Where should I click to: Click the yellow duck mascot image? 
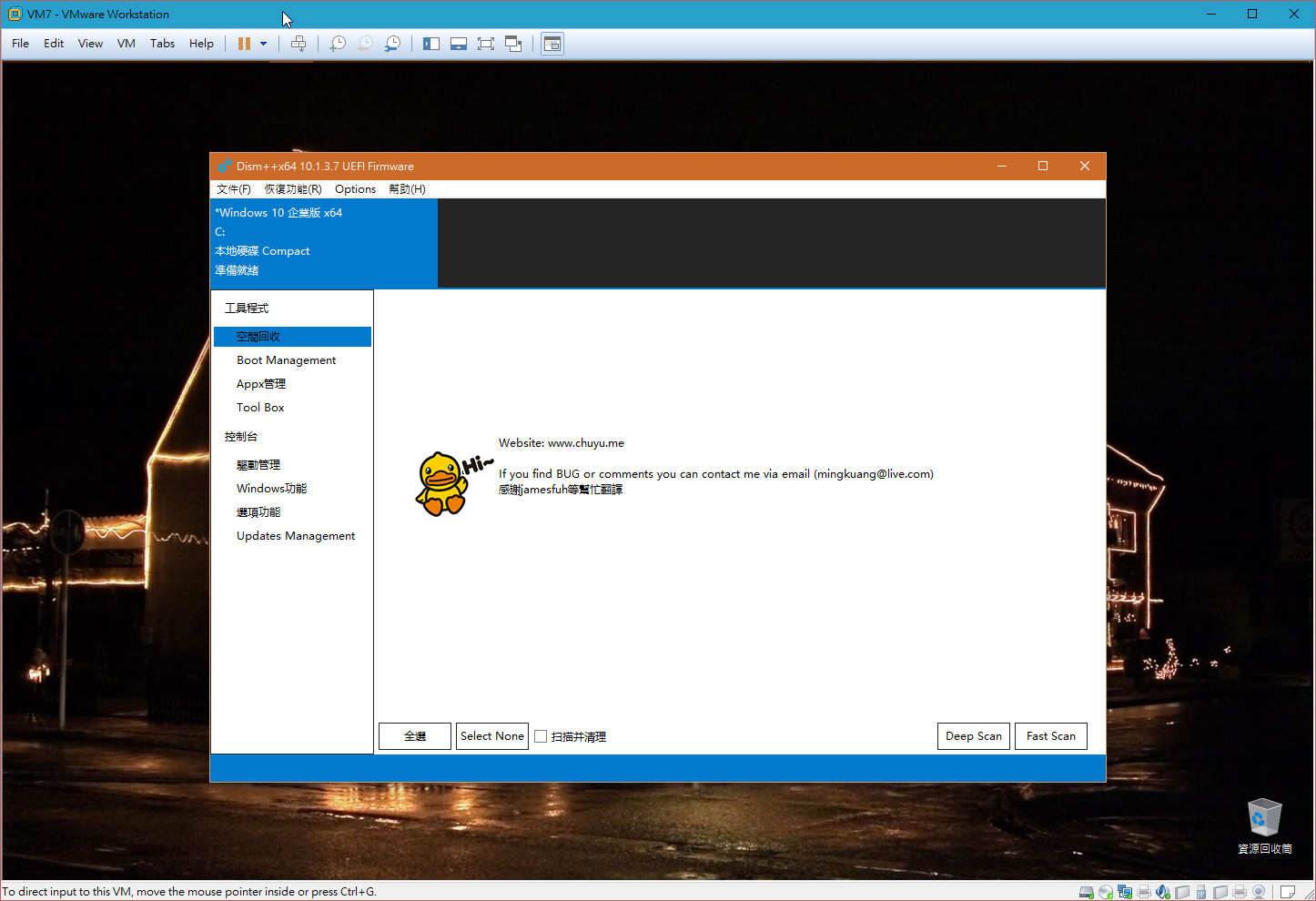[452, 484]
